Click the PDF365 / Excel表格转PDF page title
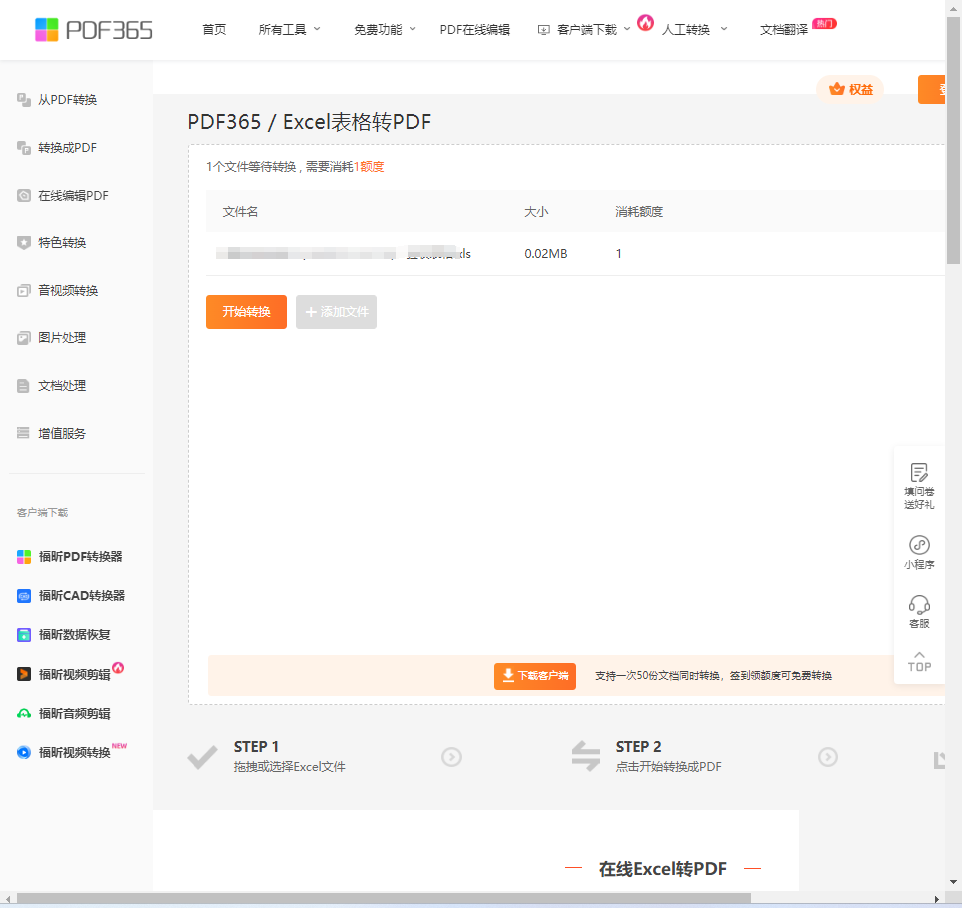The width and height of the screenshot is (962, 908). point(309,121)
